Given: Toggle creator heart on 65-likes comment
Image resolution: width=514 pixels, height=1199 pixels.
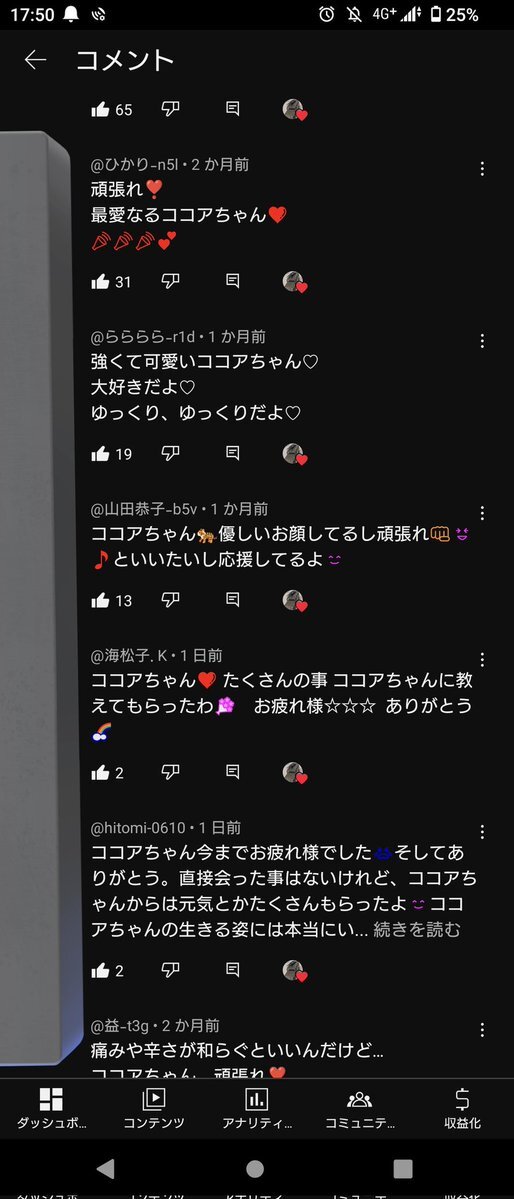Looking at the screenshot, I should (x=294, y=109).
